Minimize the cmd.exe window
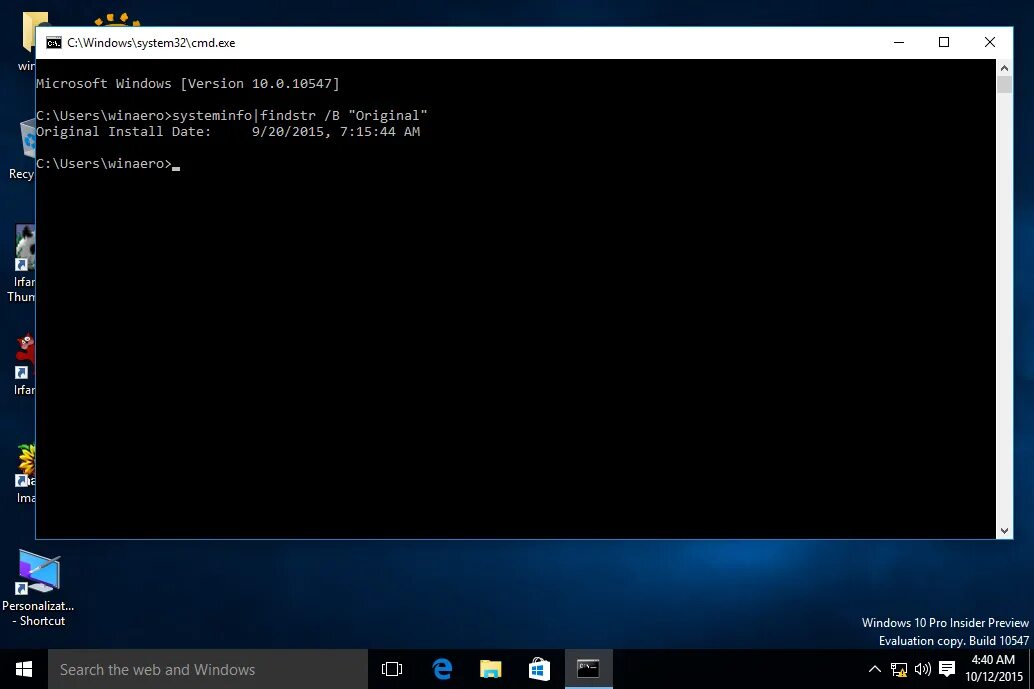1034x689 pixels. click(x=899, y=42)
